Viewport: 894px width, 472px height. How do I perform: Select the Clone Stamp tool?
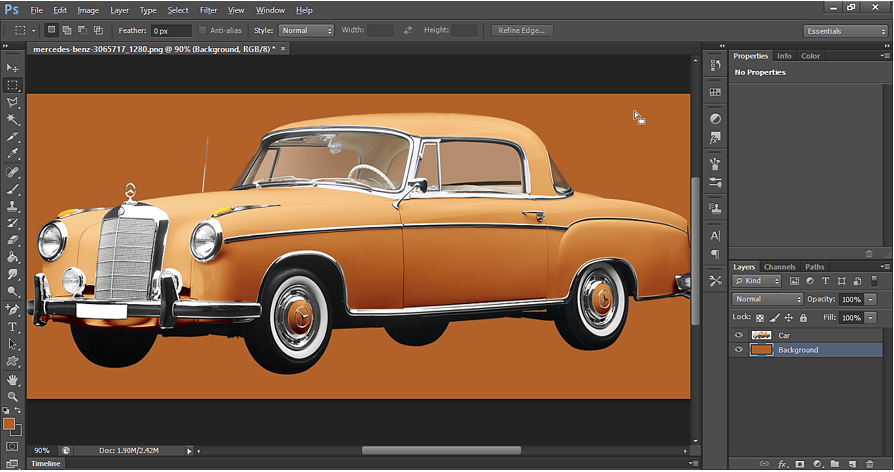(12, 206)
